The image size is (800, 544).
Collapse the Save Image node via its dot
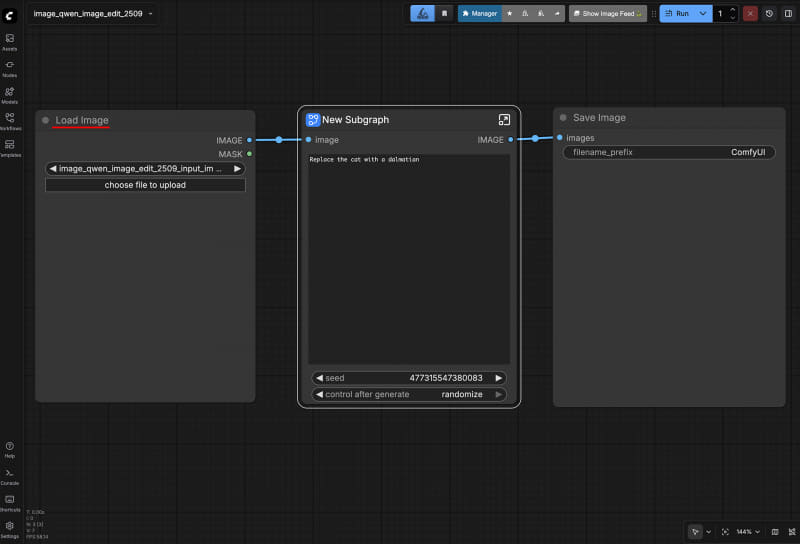pos(563,118)
